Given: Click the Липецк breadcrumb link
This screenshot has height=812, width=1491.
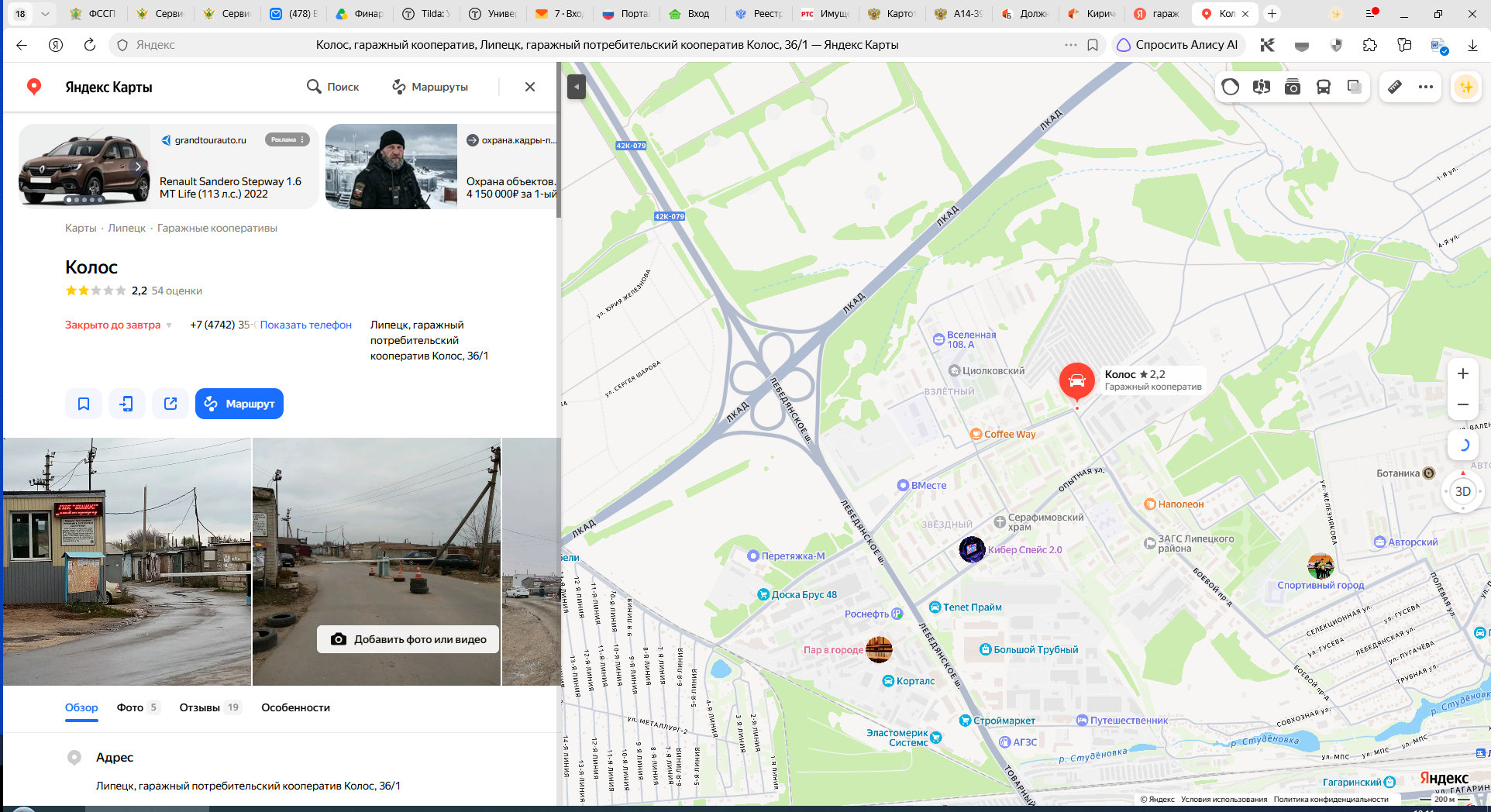Looking at the screenshot, I should pyautogui.click(x=127, y=228).
